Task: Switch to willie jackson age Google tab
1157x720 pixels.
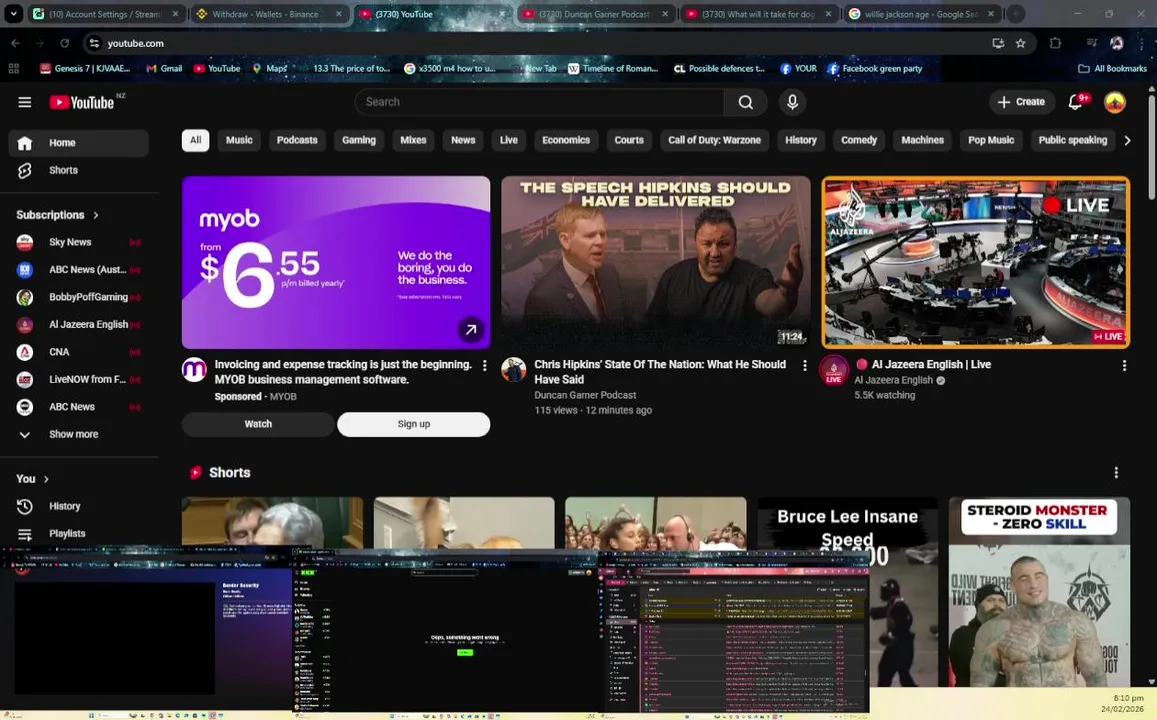Action: (922, 14)
